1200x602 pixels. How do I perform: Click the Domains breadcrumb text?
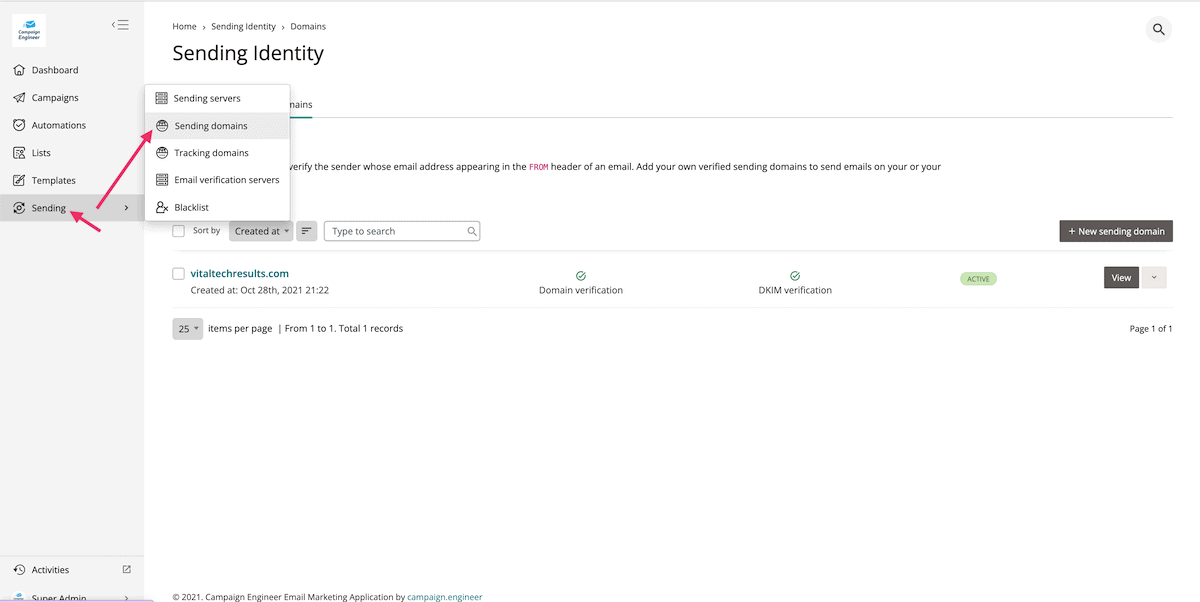pyautogui.click(x=308, y=26)
